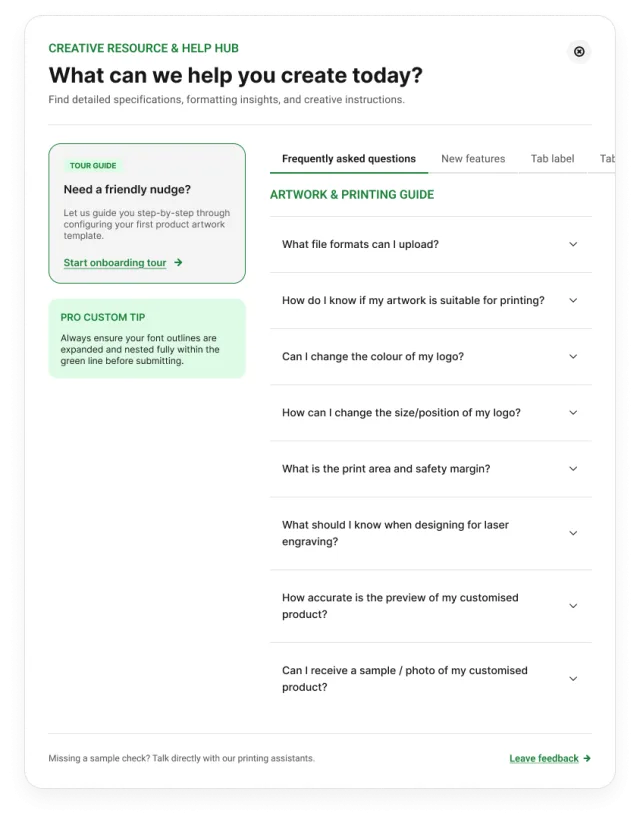
Task: Click arrow icon next to Leave feedback
Action: (587, 758)
